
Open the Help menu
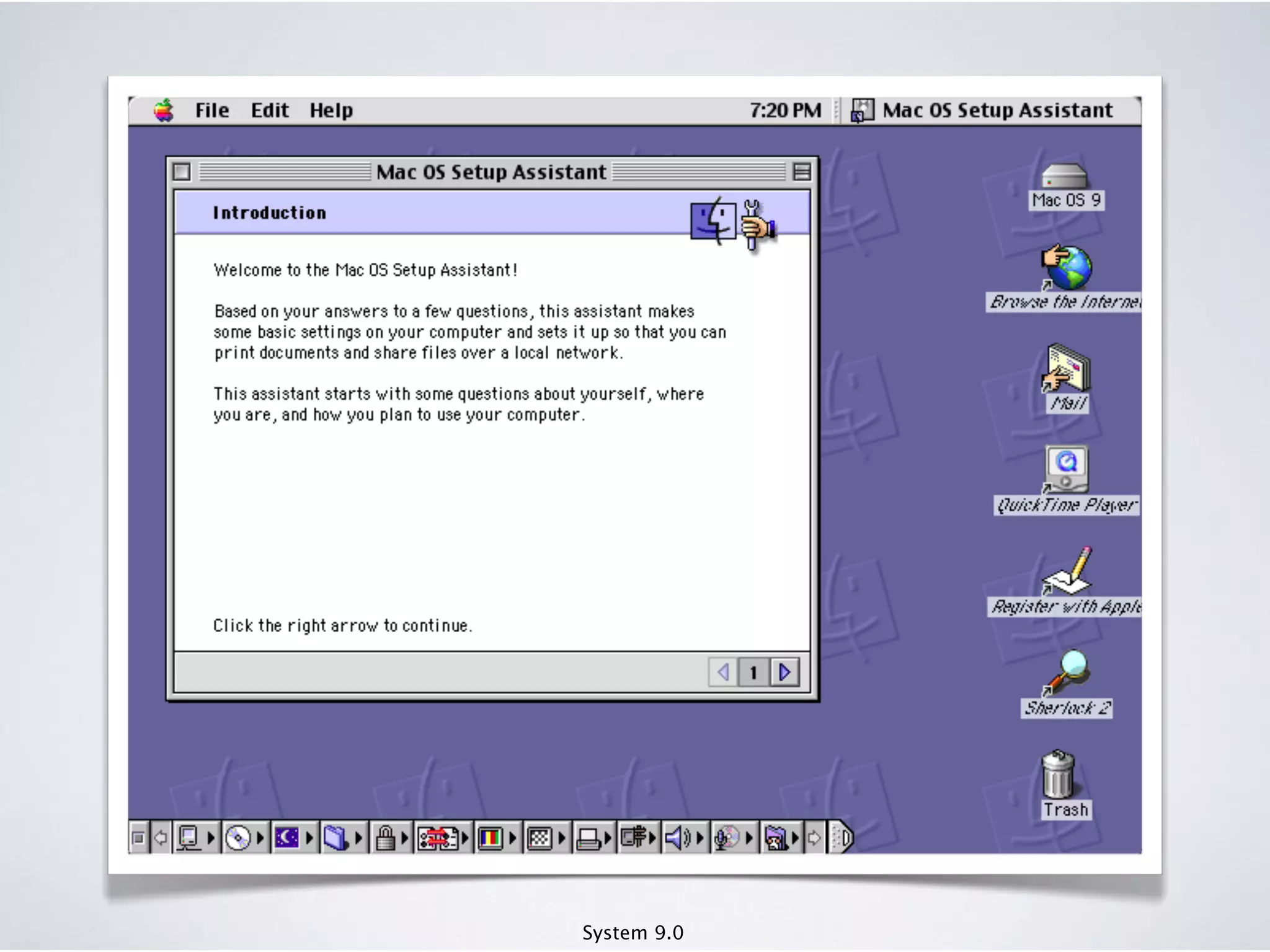point(331,110)
